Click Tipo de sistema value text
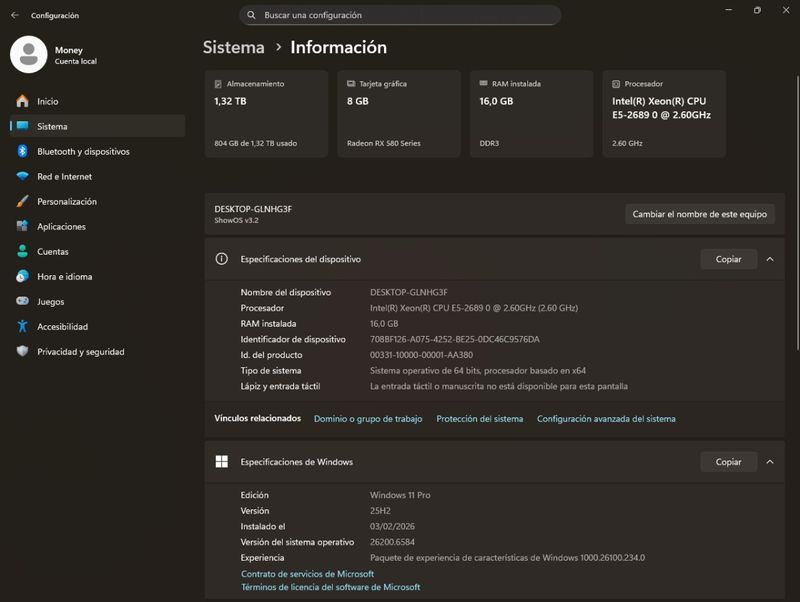 (478, 370)
